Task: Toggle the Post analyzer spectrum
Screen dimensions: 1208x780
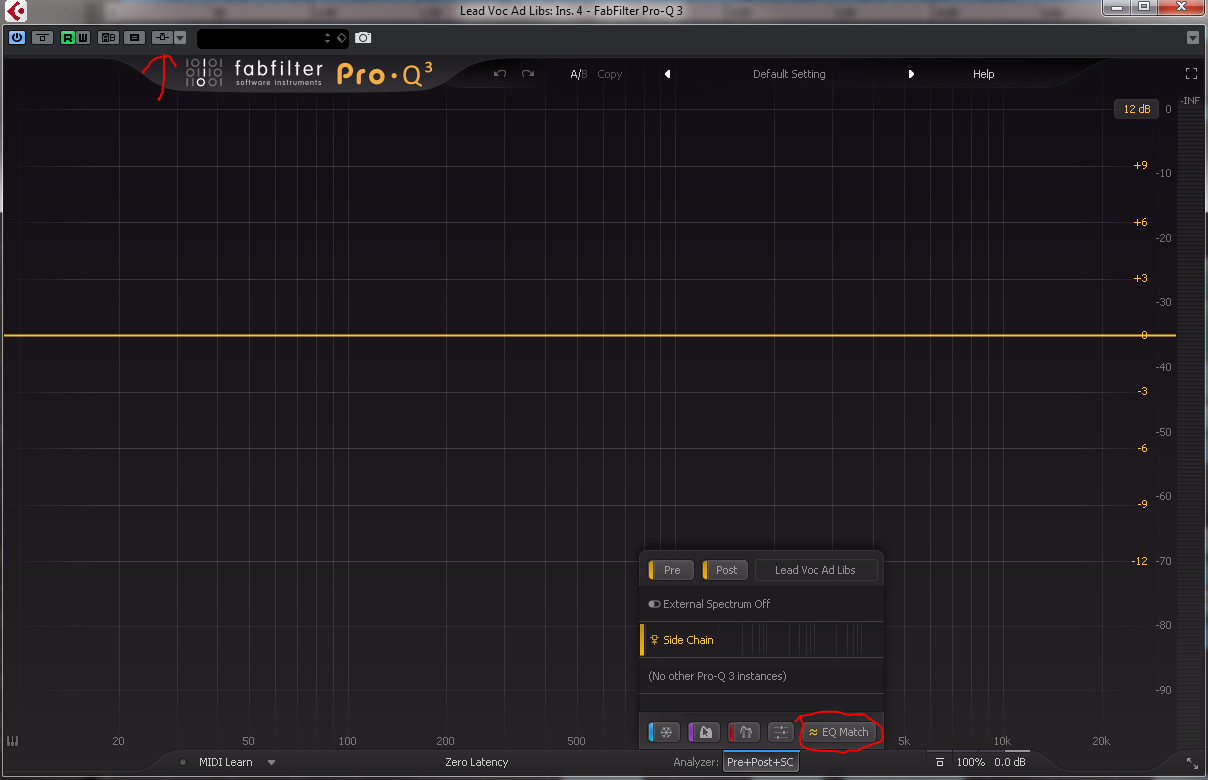Action: [726, 570]
